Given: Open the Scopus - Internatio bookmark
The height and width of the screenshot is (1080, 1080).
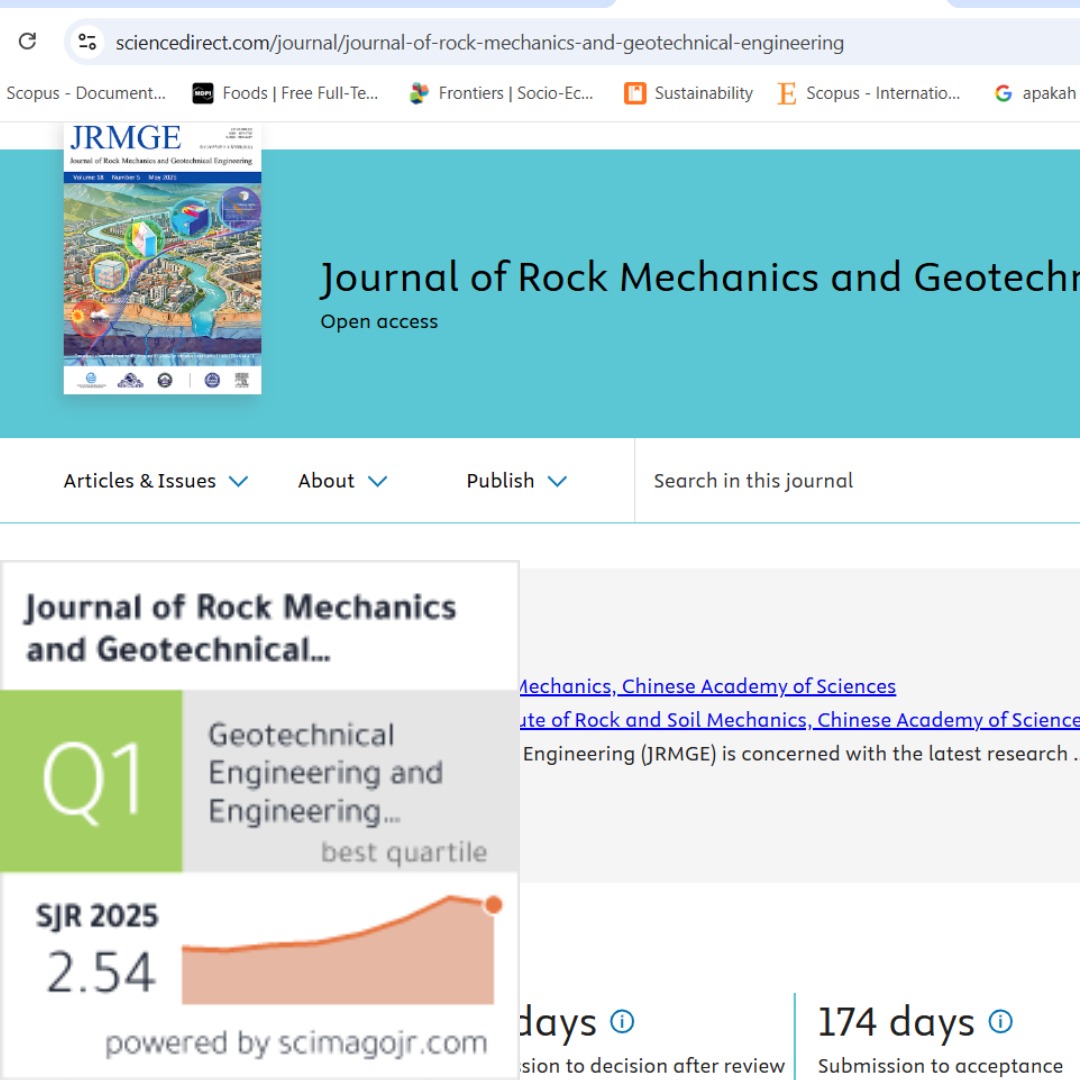Looking at the screenshot, I should (869, 93).
